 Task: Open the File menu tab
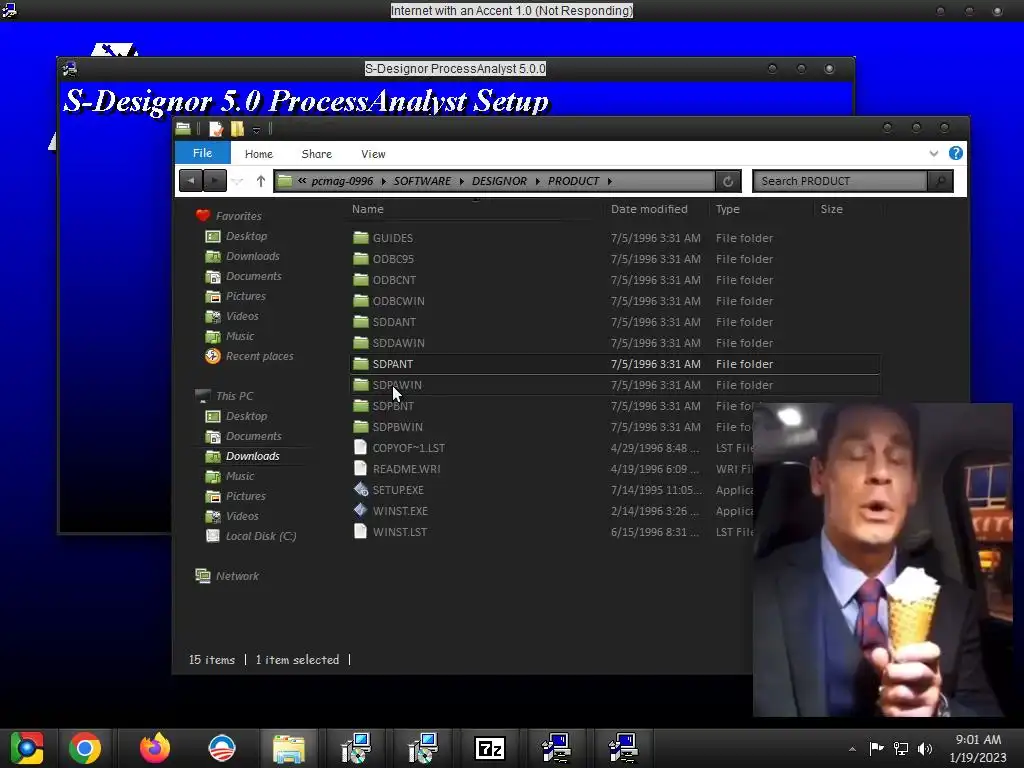tap(202, 153)
